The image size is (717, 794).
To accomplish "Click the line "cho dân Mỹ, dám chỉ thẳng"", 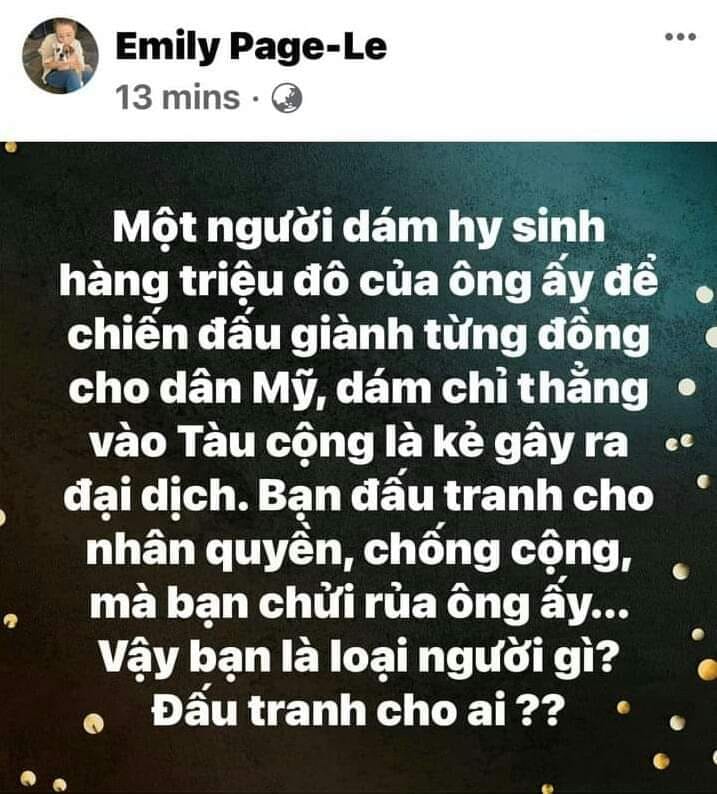I will point(358,388).
